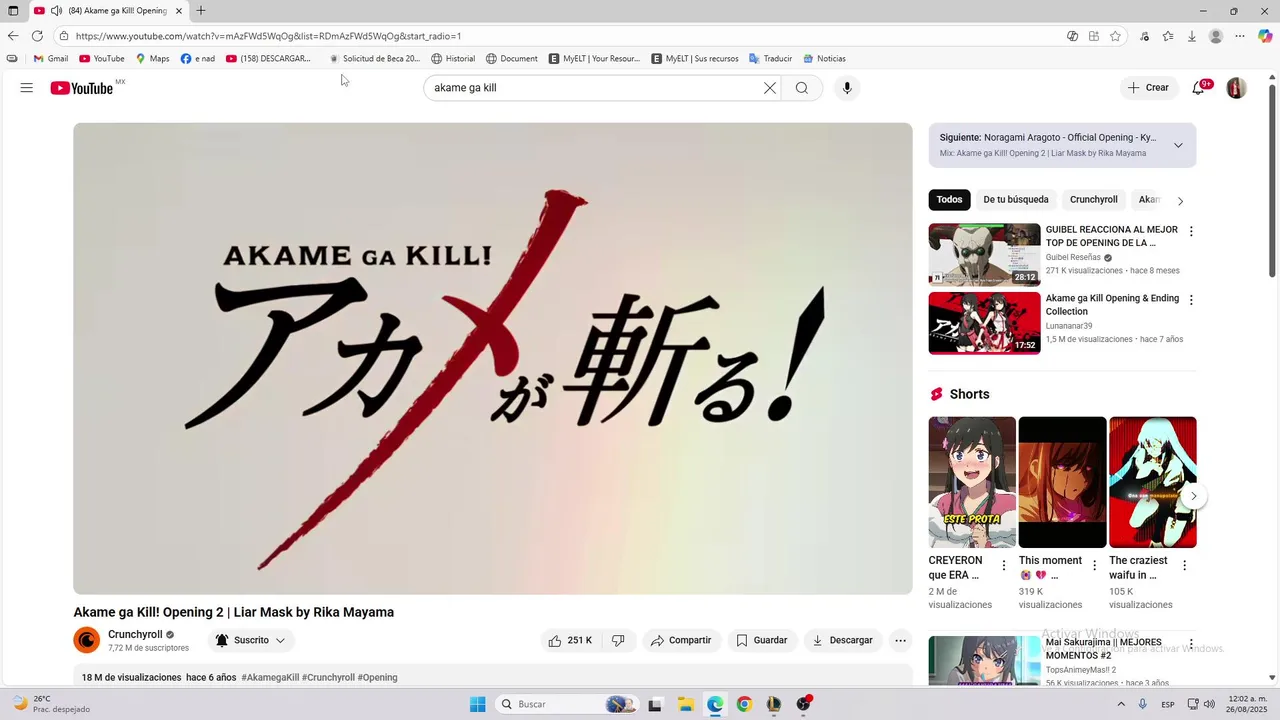
Task: Open Chrome from the taskbar
Action: pyautogui.click(x=744, y=704)
